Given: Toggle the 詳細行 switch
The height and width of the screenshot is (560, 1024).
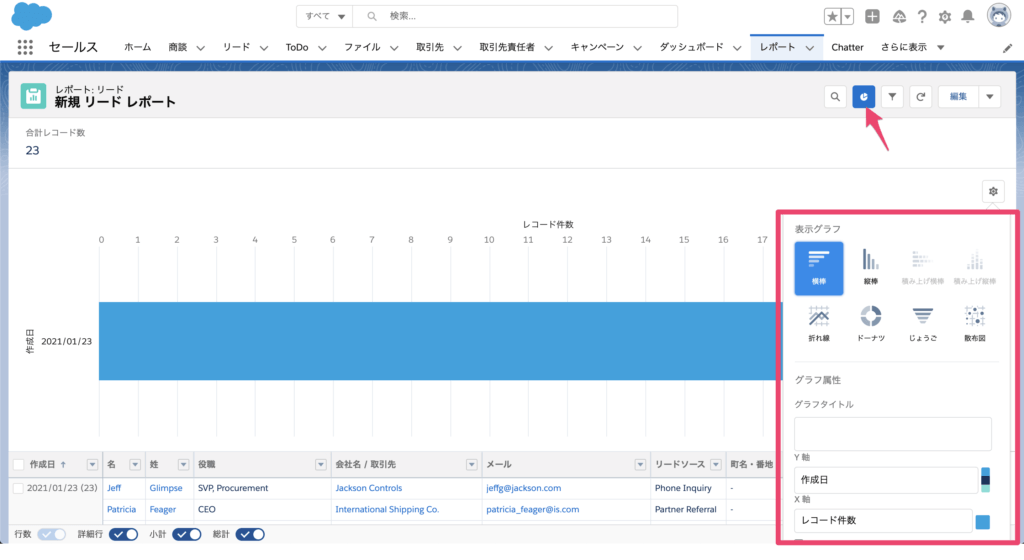Looking at the screenshot, I should coord(124,534).
